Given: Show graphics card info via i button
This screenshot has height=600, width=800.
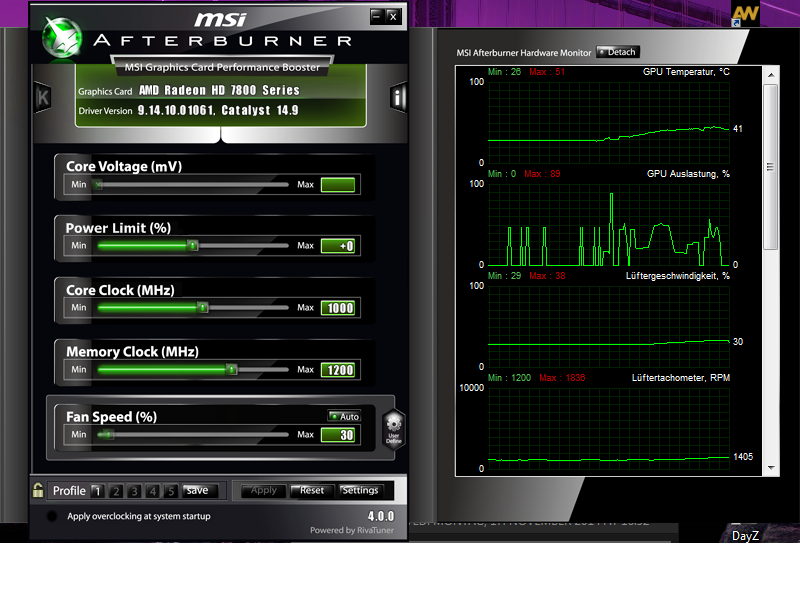Looking at the screenshot, I should click(398, 97).
